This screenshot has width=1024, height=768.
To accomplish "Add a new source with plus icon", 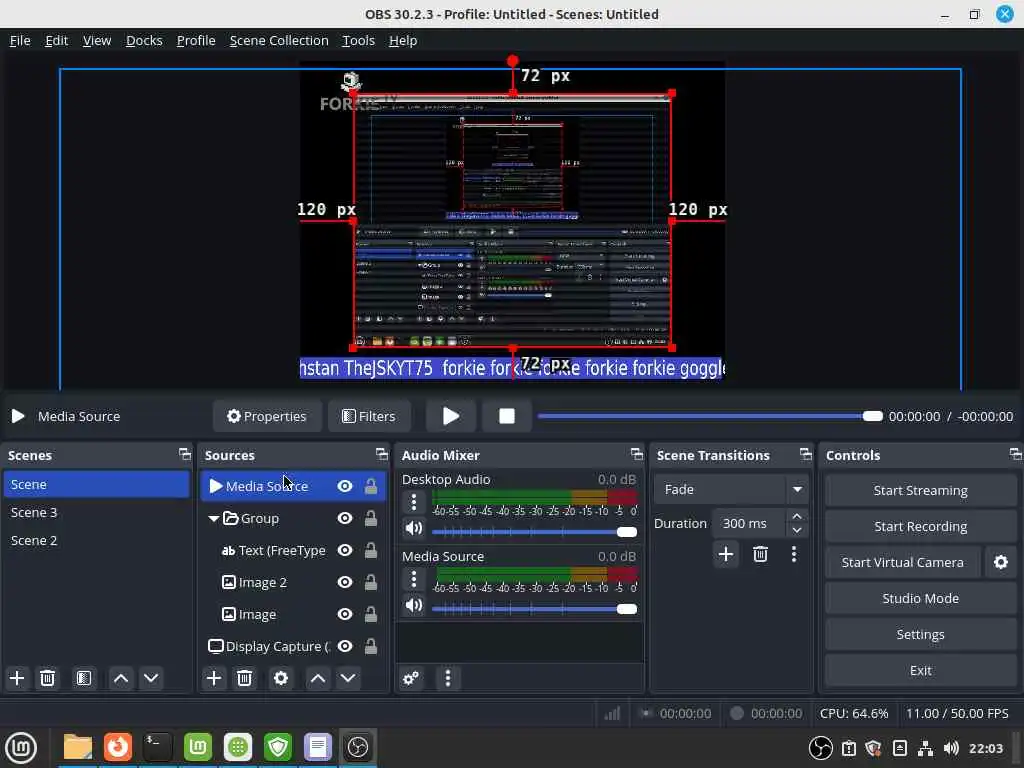I will coord(214,678).
